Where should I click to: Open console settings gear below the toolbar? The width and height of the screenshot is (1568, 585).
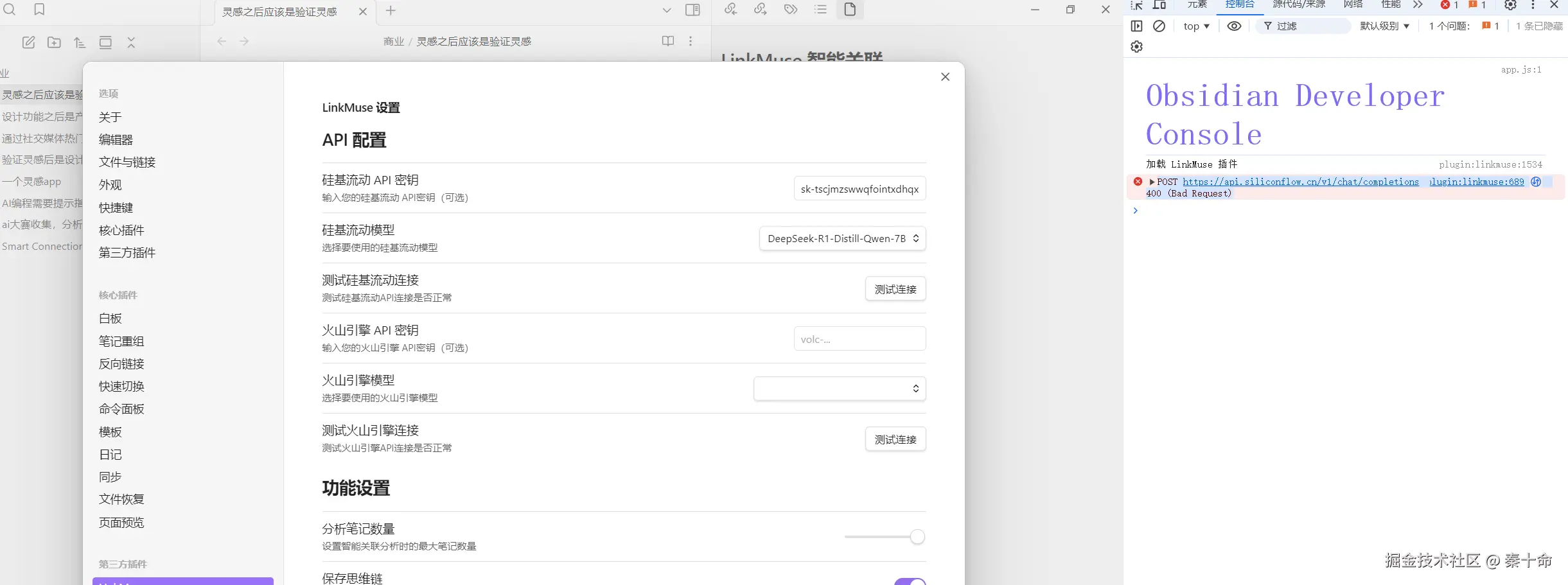1136,47
